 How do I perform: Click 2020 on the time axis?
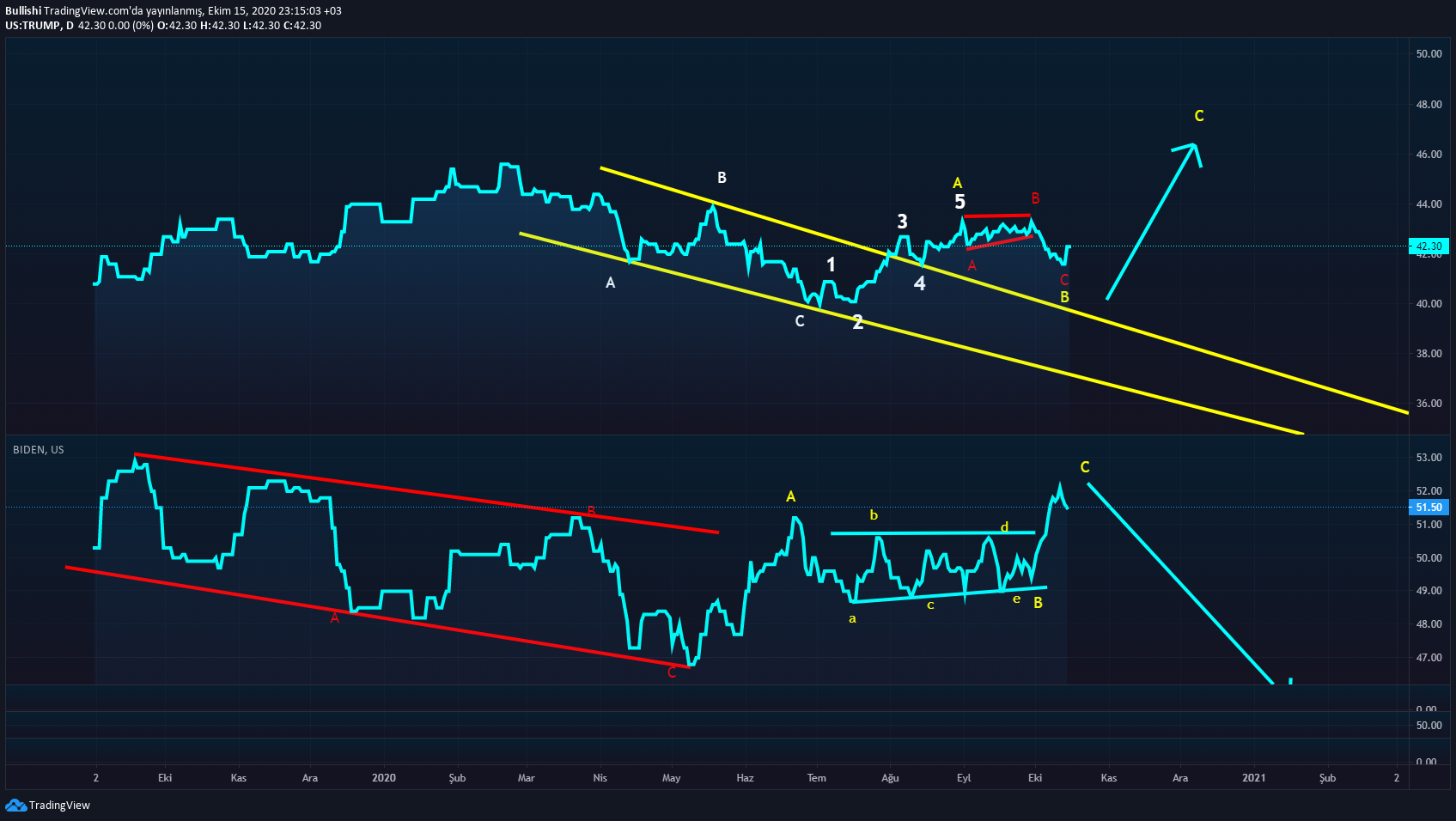[384, 778]
